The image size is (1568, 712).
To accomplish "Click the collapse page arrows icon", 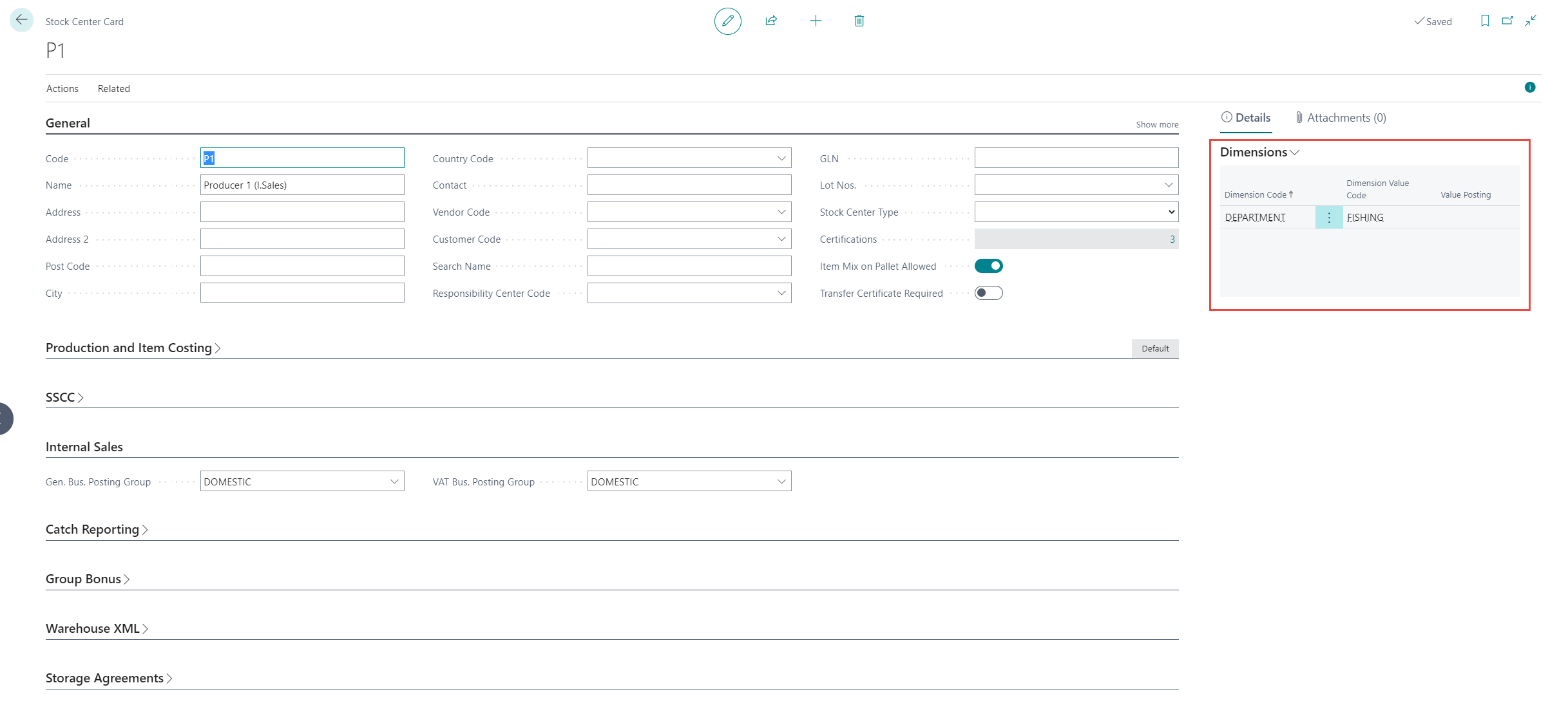I will [1531, 21].
